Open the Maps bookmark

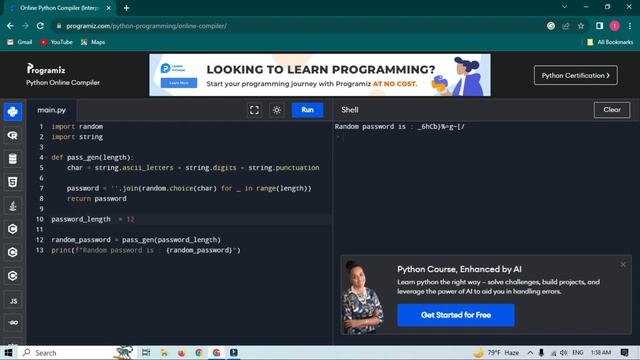pyautogui.click(x=93, y=42)
